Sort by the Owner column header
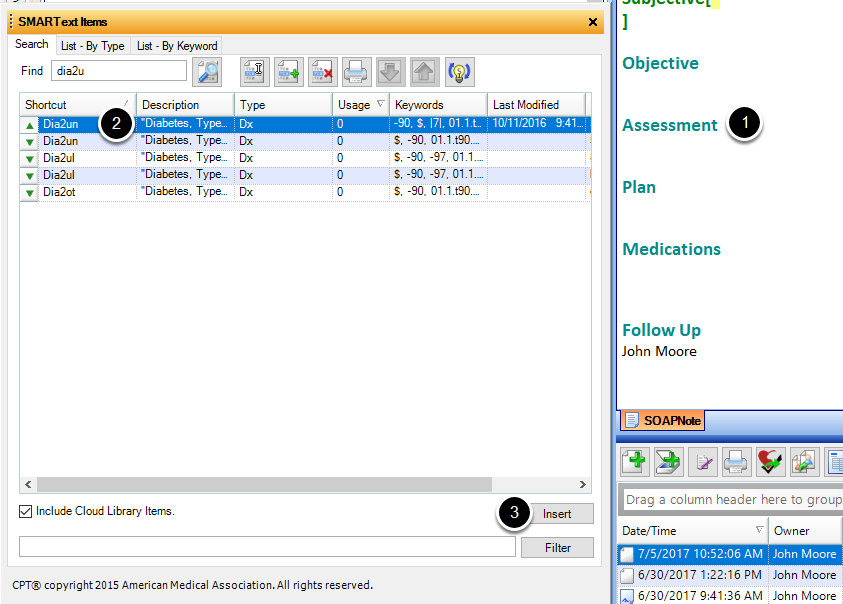 coord(804,531)
